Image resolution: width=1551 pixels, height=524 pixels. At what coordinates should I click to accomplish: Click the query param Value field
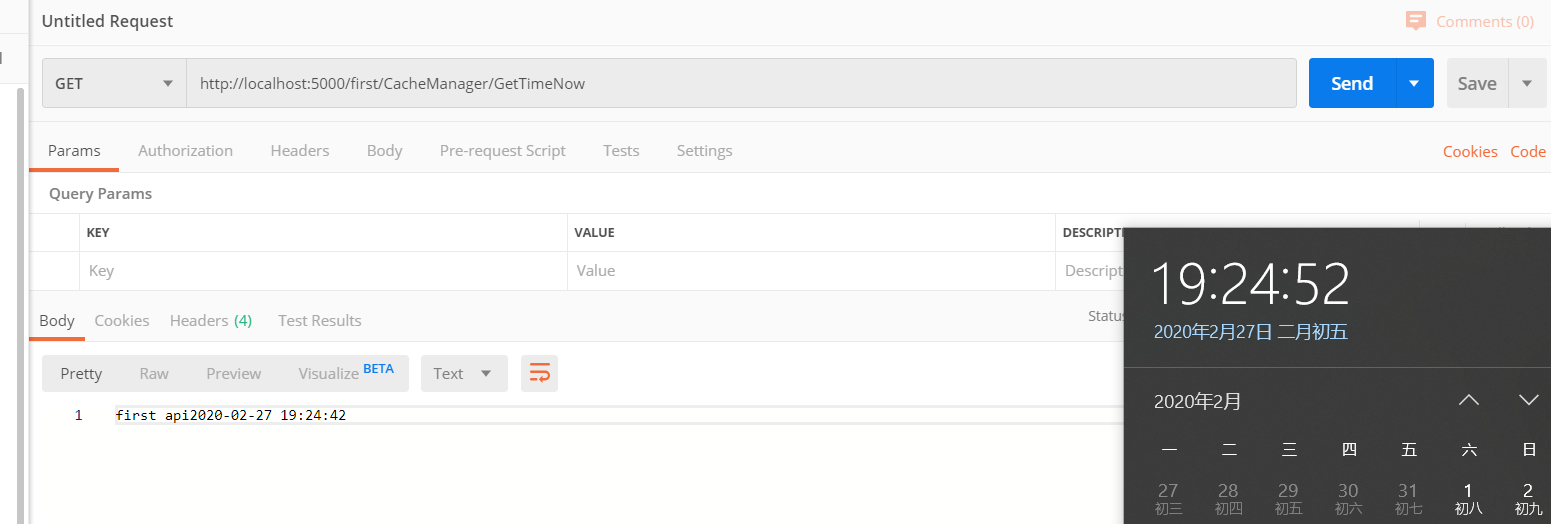coord(811,271)
